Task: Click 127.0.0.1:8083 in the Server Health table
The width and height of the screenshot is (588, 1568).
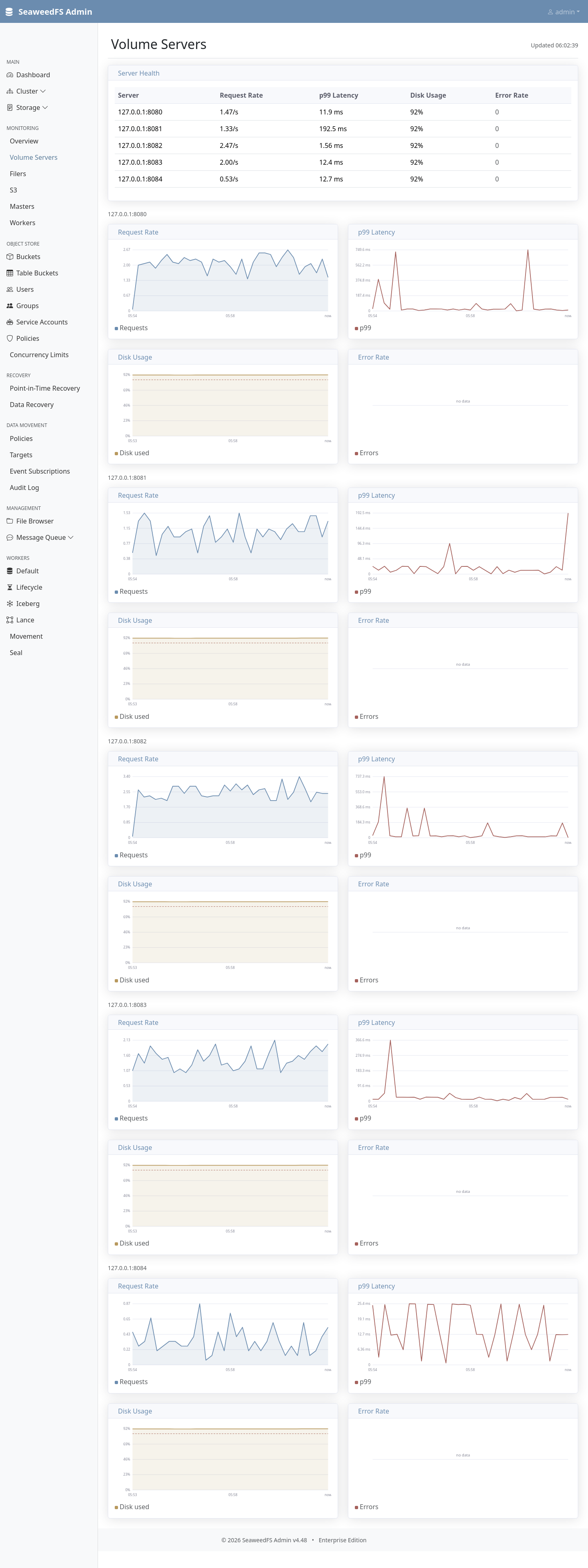Action: 140,163
